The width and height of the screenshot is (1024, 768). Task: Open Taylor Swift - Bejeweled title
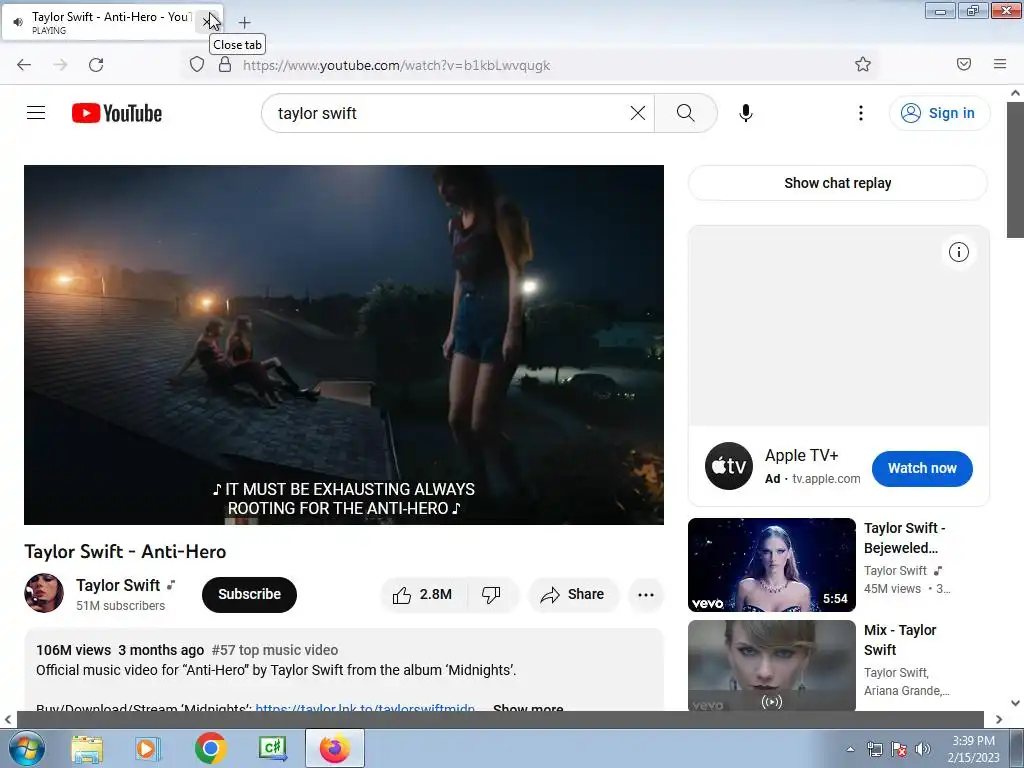(904, 538)
